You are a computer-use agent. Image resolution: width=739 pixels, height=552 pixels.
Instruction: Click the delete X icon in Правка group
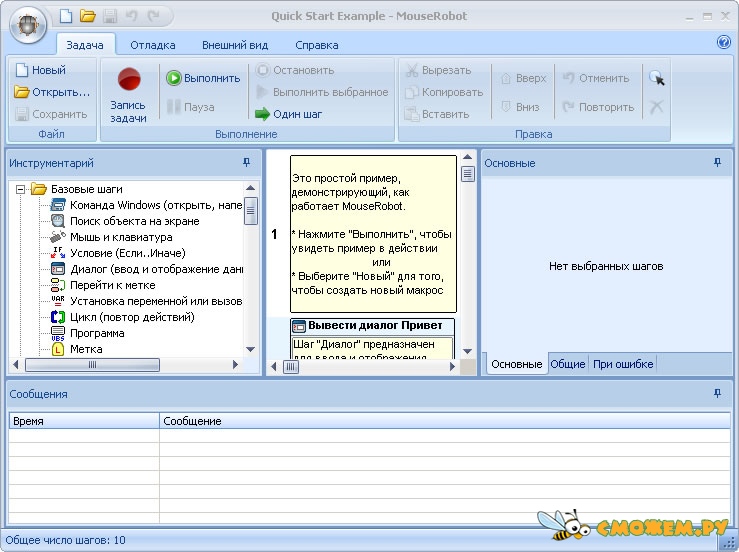pos(657,107)
